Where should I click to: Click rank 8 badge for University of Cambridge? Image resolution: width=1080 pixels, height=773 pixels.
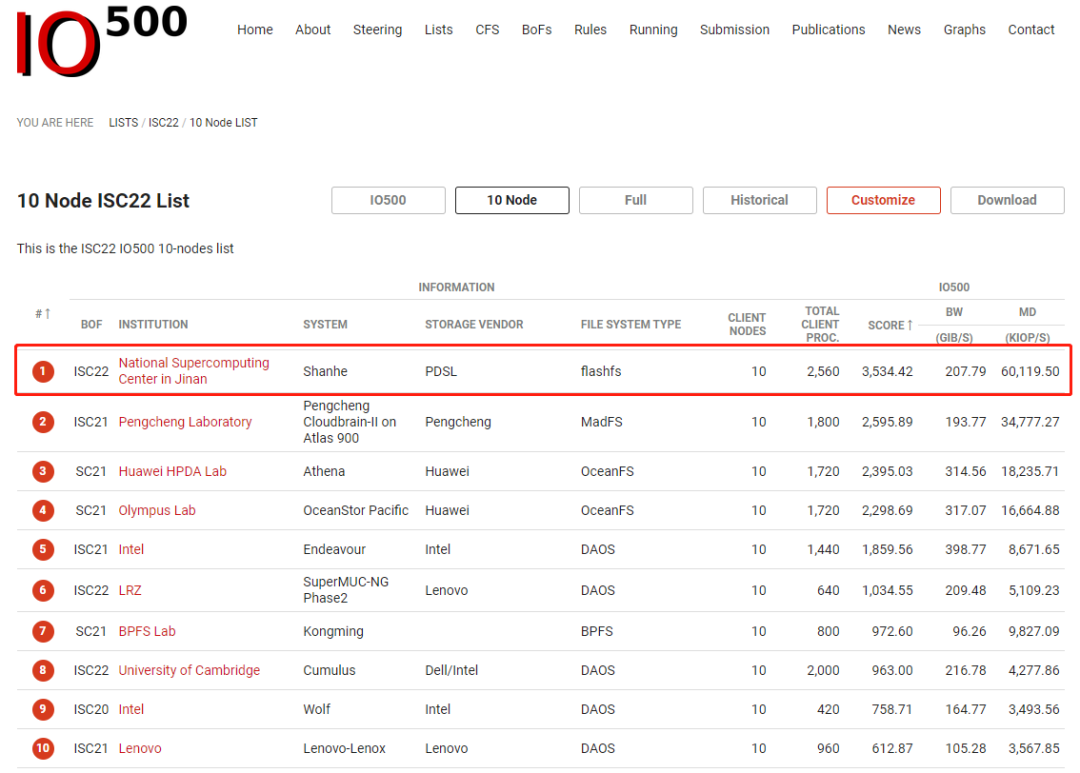(43, 670)
